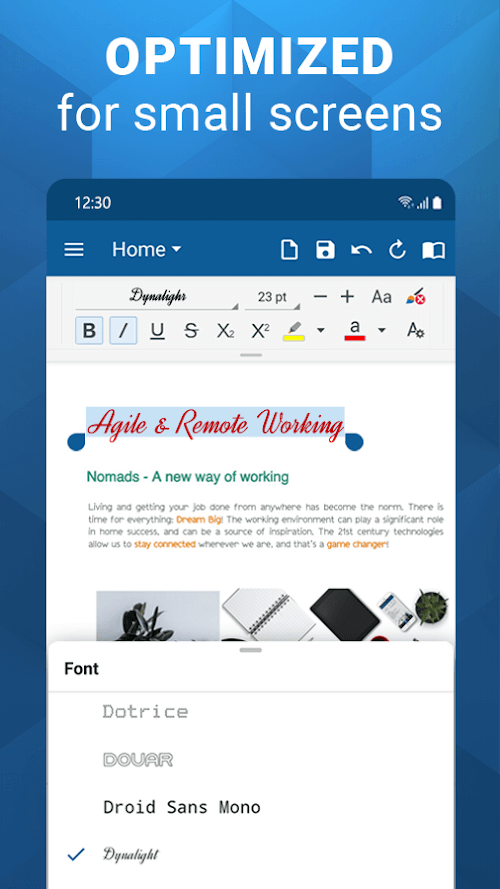This screenshot has height=889, width=500.
Task: Open the Home ribbon dropdown
Action: [x=146, y=249]
